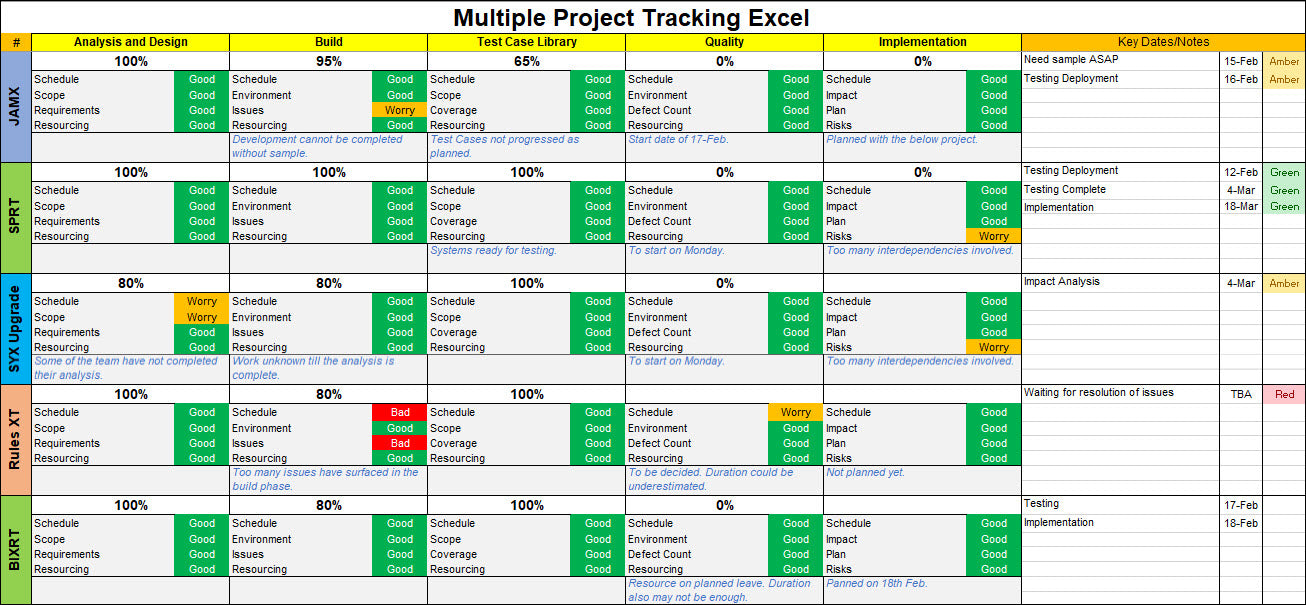Screen dimensions: 1306x605
Task: Click the Analysis and Design column header
Action: pyautogui.click(x=130, y=42)
